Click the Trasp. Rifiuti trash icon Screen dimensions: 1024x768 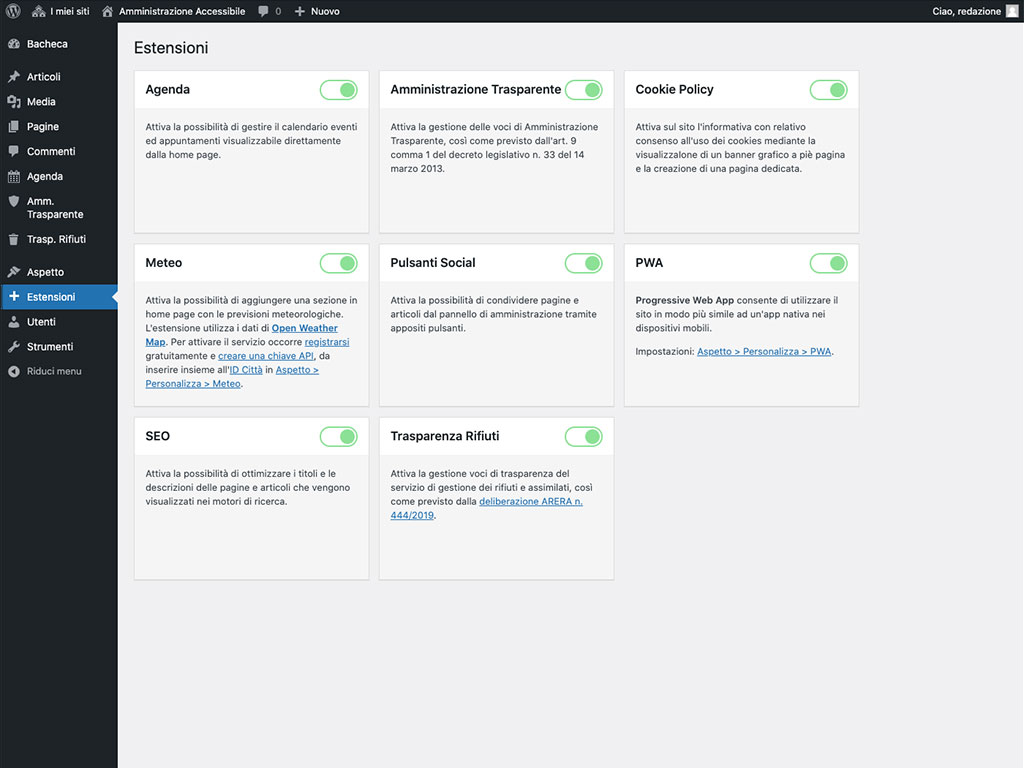pos(13,240)
